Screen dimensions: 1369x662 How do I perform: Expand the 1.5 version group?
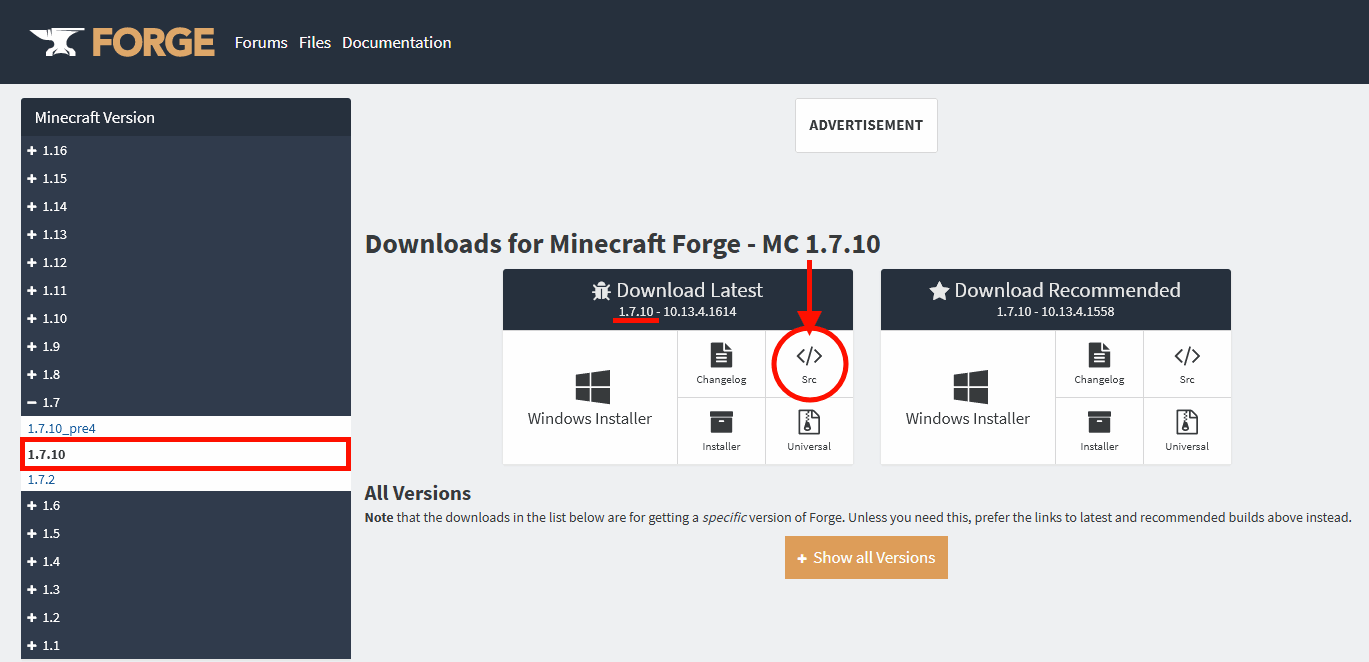(x=186, y=533)
